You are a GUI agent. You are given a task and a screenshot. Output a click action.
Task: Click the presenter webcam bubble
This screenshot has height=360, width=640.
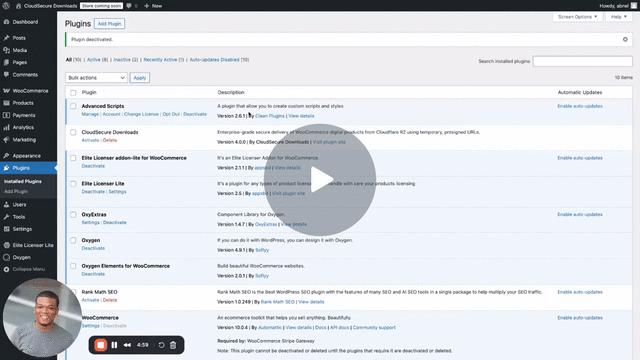[x=42, y=318]
